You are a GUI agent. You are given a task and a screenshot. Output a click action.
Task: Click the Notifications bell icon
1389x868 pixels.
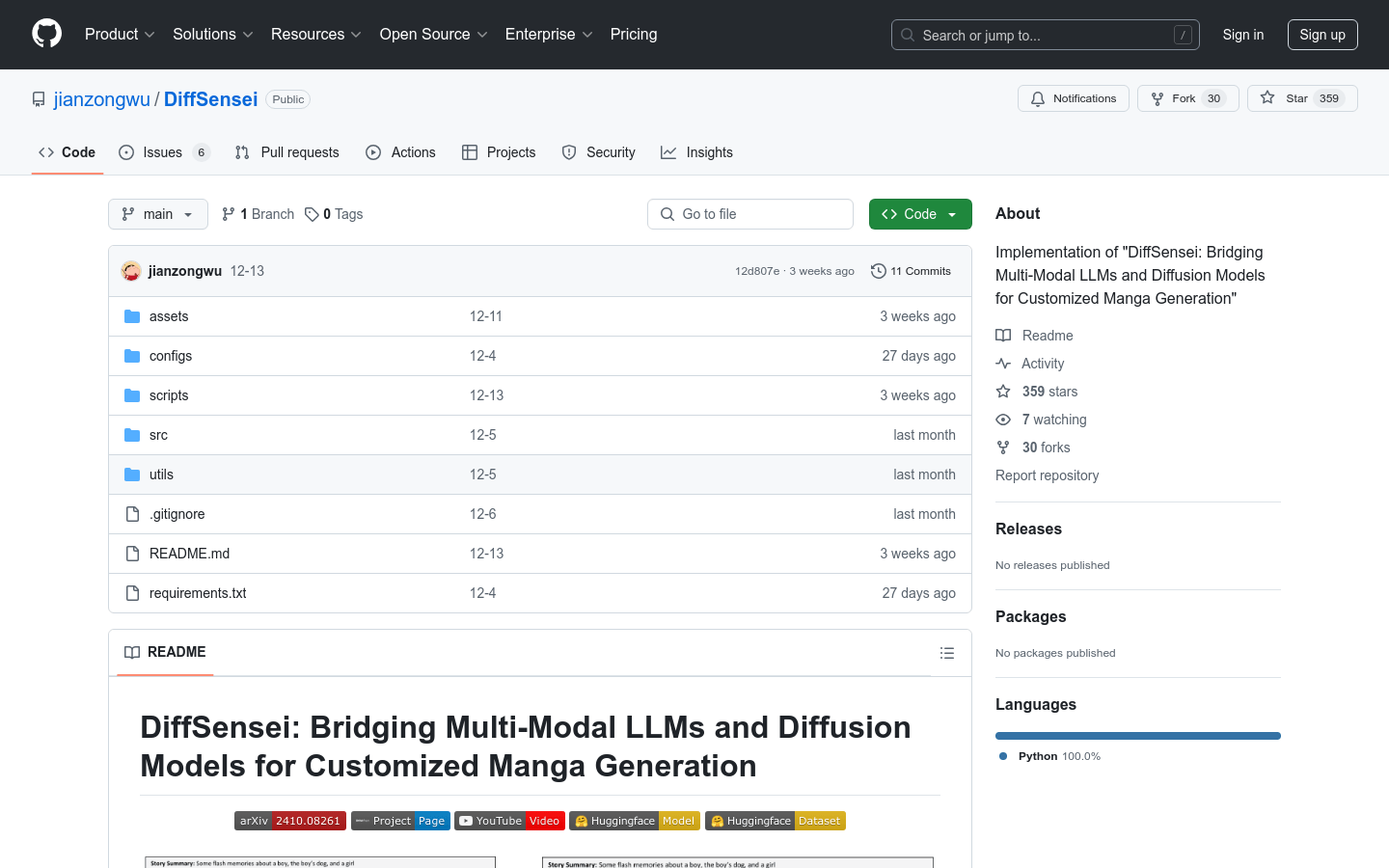(x=1038, y=98)
